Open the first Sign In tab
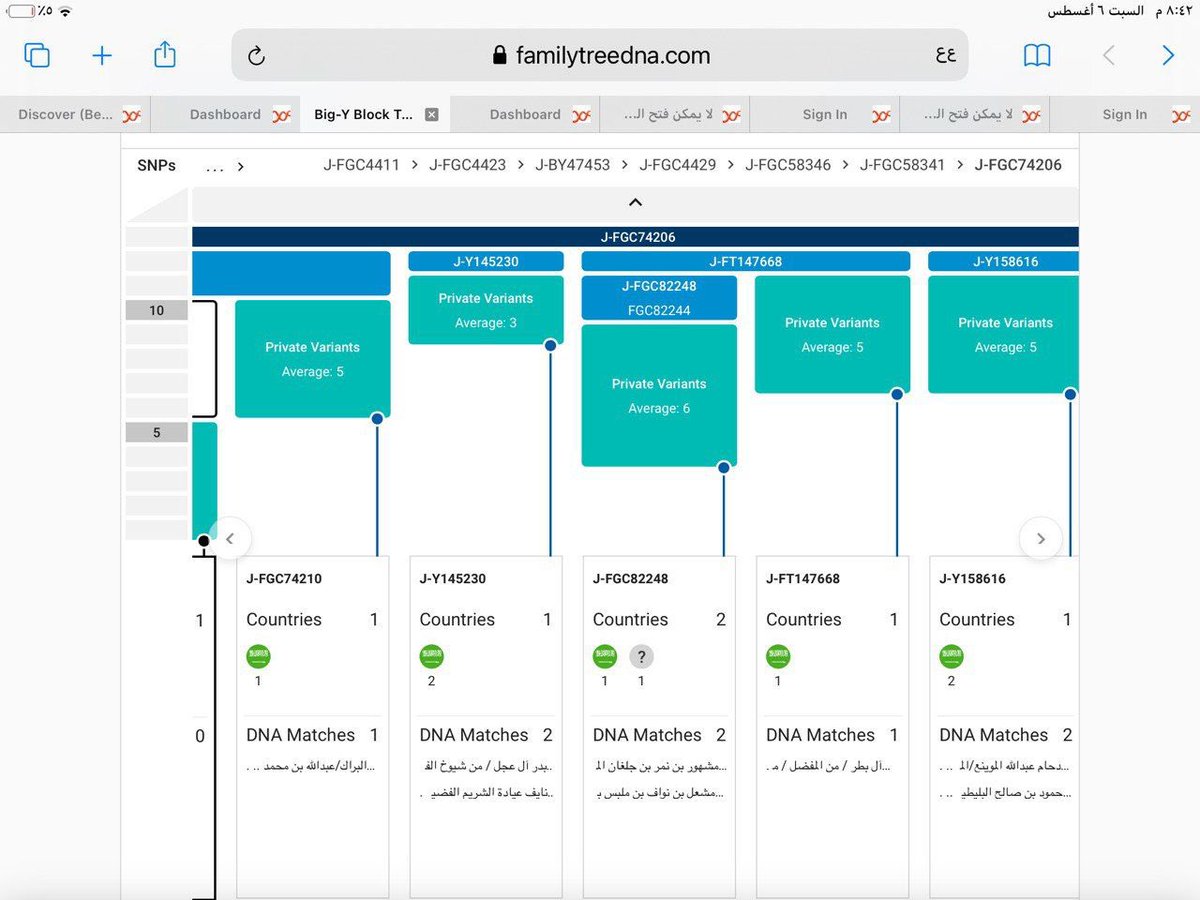Viewport: 1200px width, 900px height. point(825,115)
